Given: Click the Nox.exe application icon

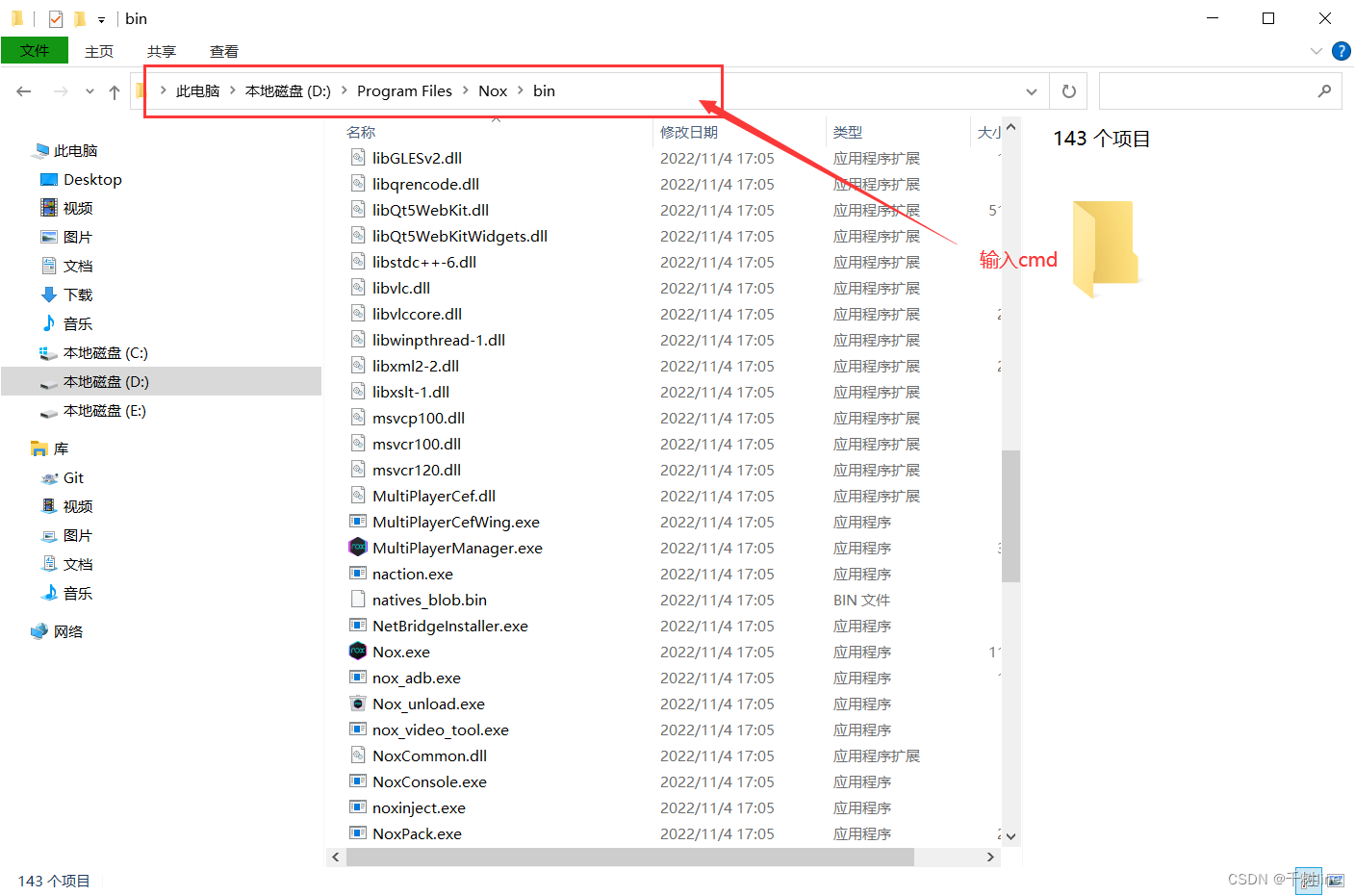Looking at the screenshot, I should [x=358, y=652].
